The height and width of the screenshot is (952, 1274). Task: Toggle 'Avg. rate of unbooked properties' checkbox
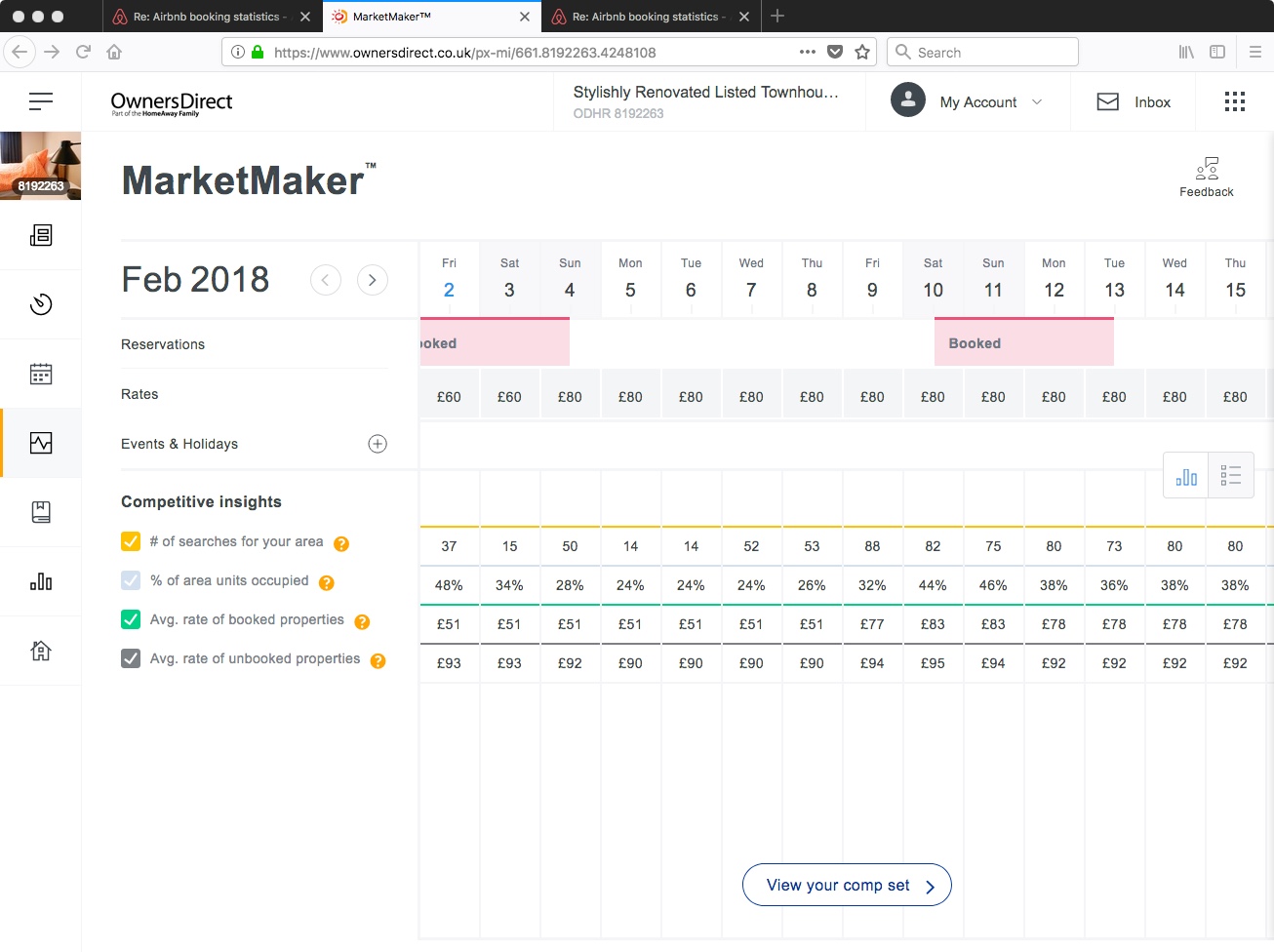pyautogui.click(x=131, y=658)
